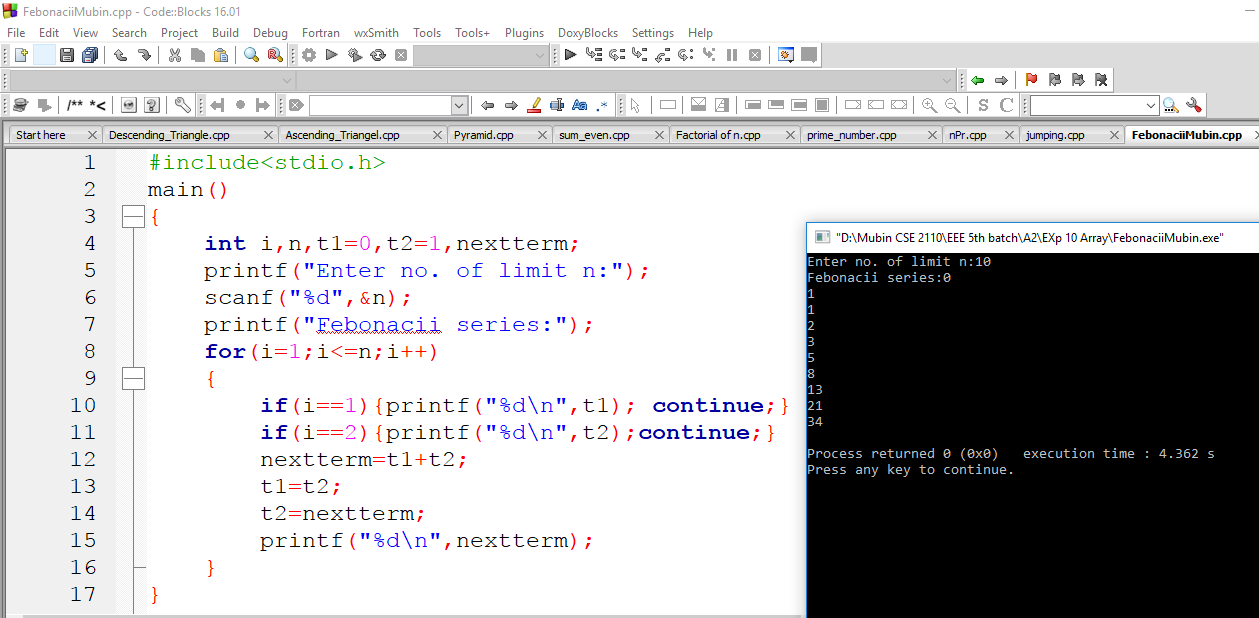Abort the current build process
1259x618 pixels.
(x=400, y=56)
